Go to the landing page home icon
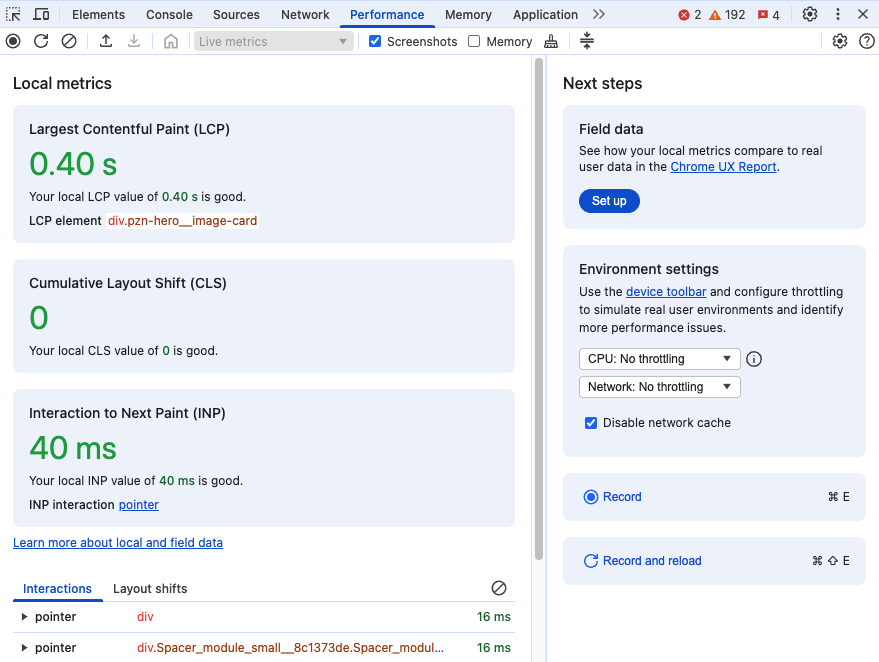Image resolution: width=879 pixels, height=662 pixels. tap(171, 41)
